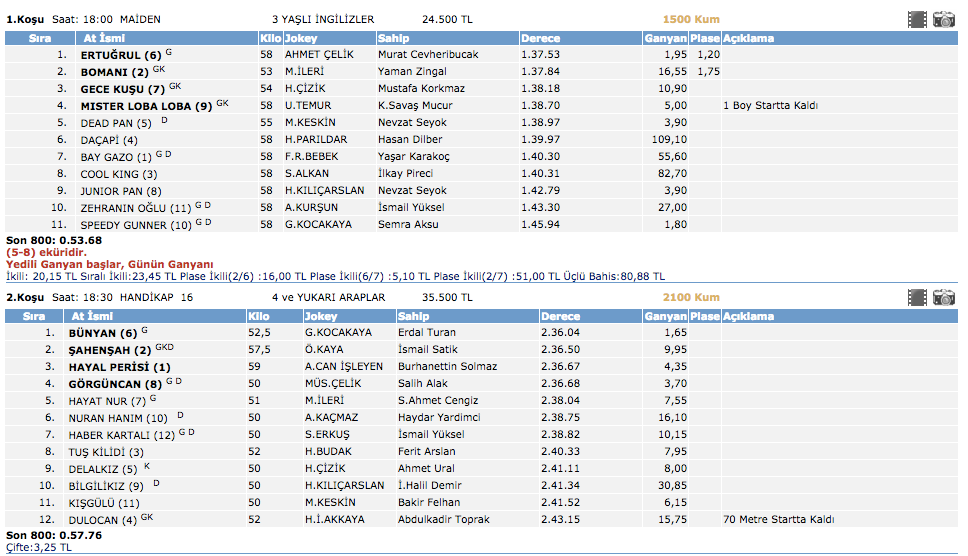This screenshot has height=556, width=968.
Task: Click the horse BOMANI (2)
Action: point(115,72)
